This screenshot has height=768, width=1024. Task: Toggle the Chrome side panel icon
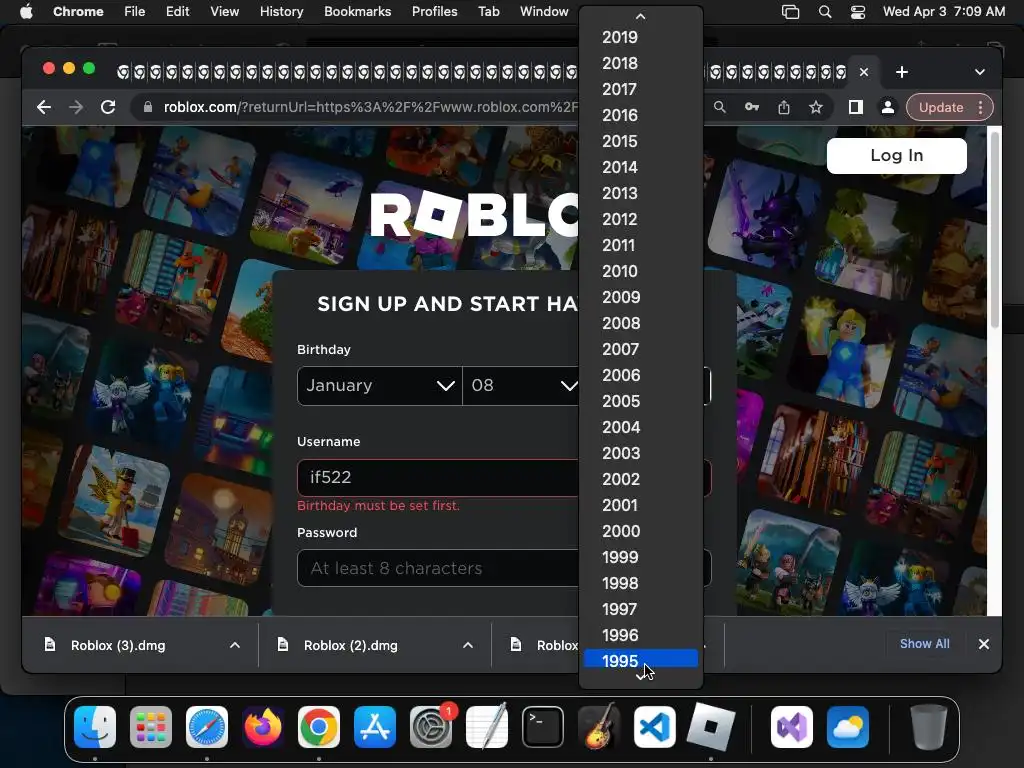(x=856, y=107)
